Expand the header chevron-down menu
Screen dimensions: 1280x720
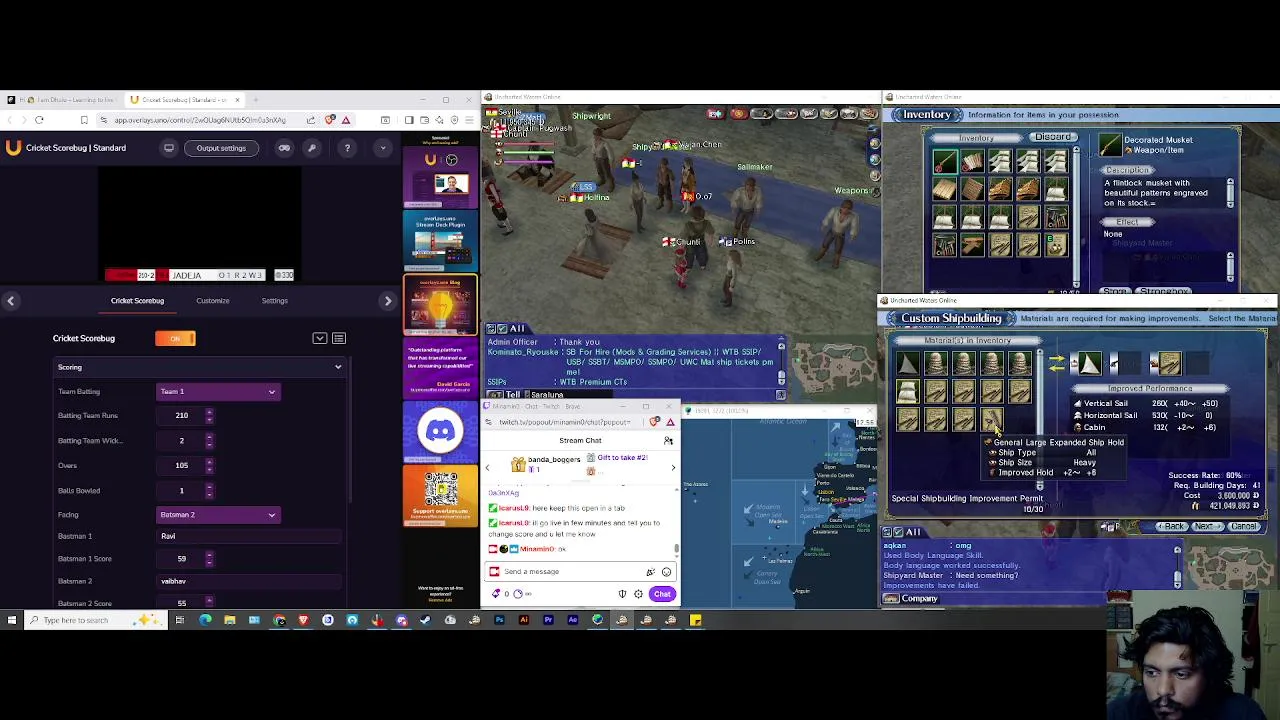pos(382,148)
